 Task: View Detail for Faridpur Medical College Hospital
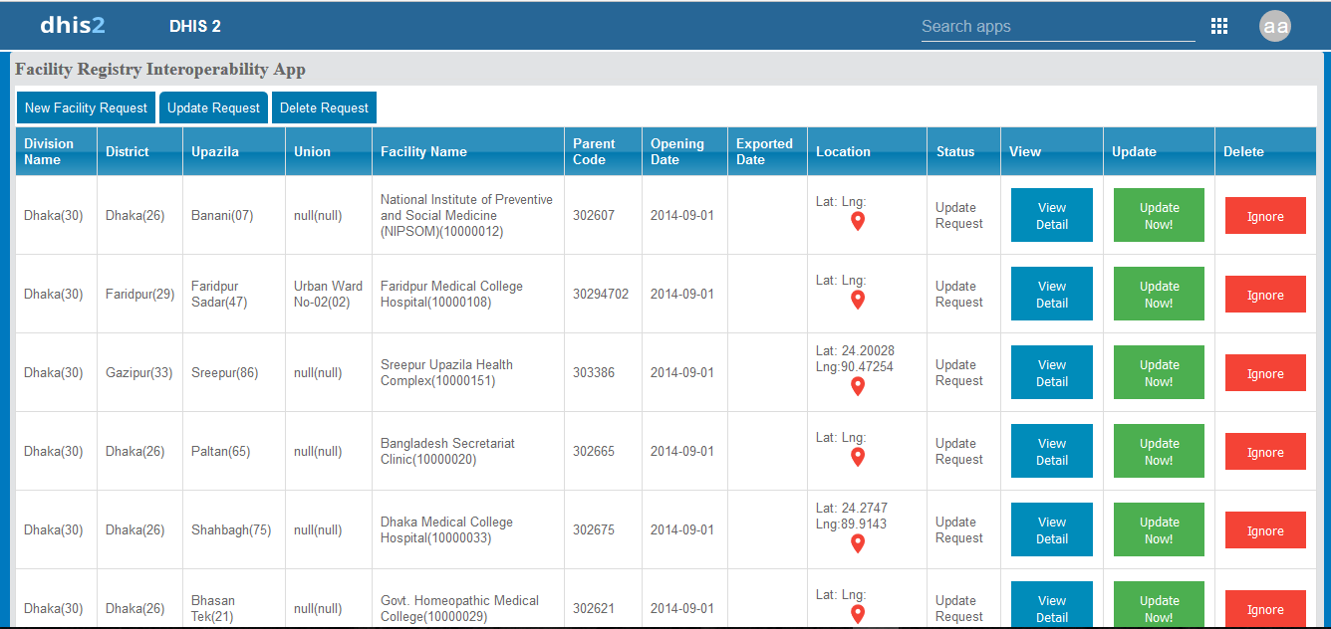1051,294
